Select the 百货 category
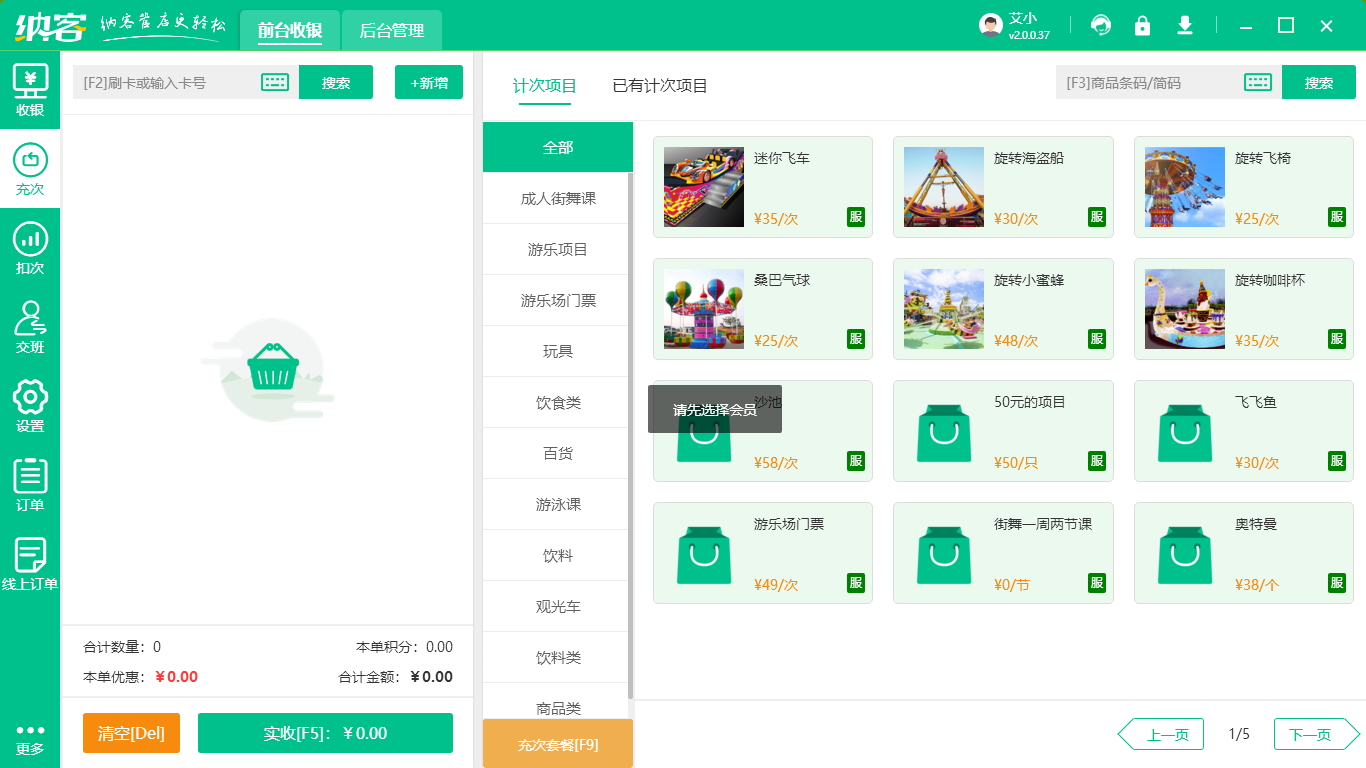 pos(558,453)
